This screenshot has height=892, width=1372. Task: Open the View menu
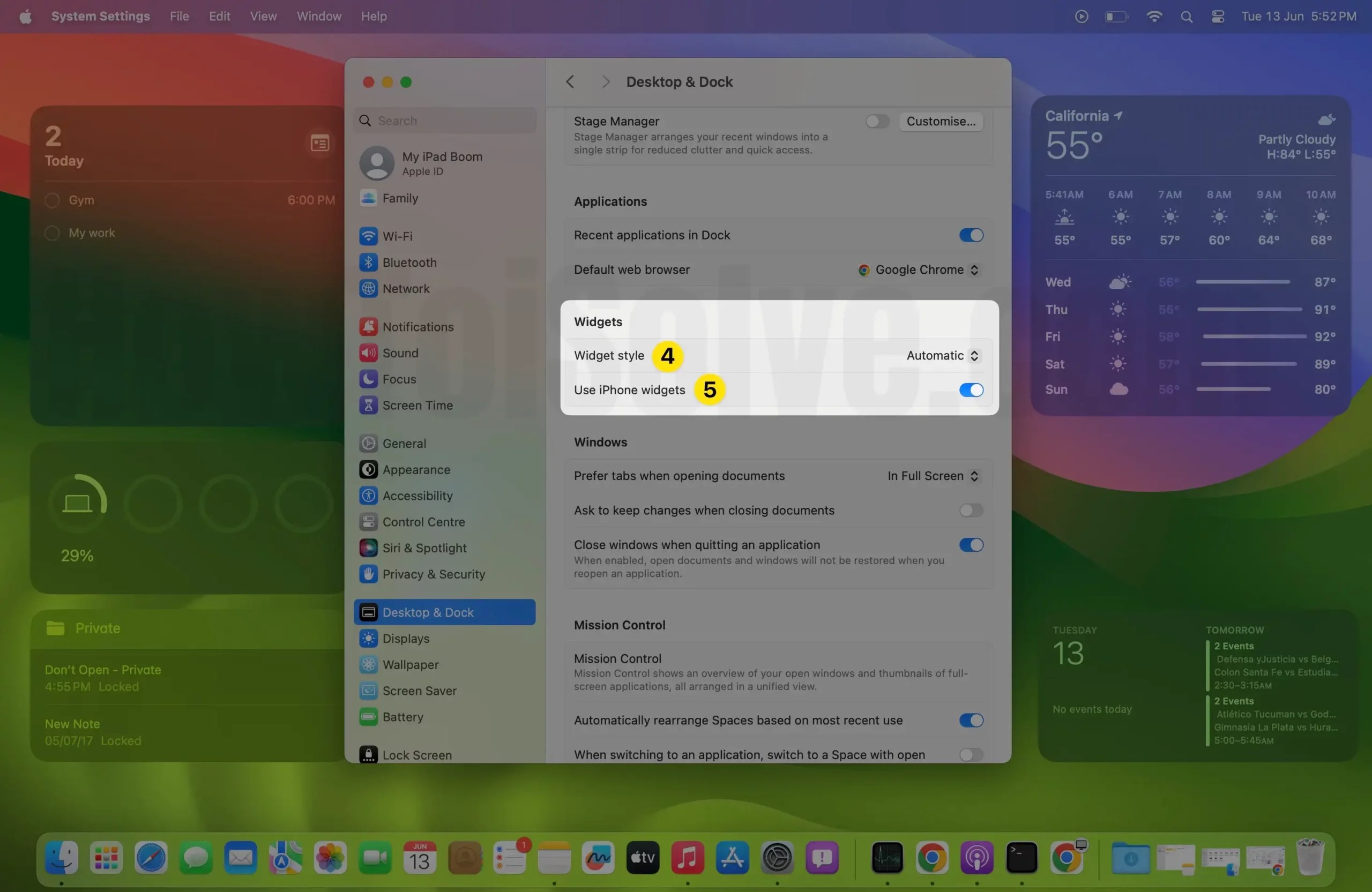[263, 16]
